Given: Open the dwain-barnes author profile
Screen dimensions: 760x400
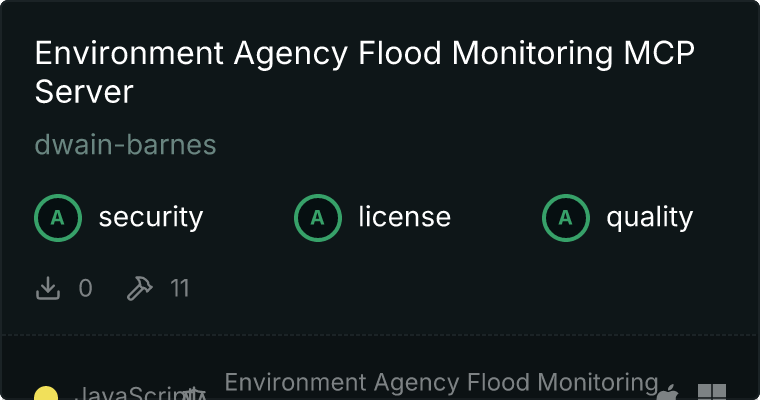Looking at the screenshot, I should click(125, 145).
